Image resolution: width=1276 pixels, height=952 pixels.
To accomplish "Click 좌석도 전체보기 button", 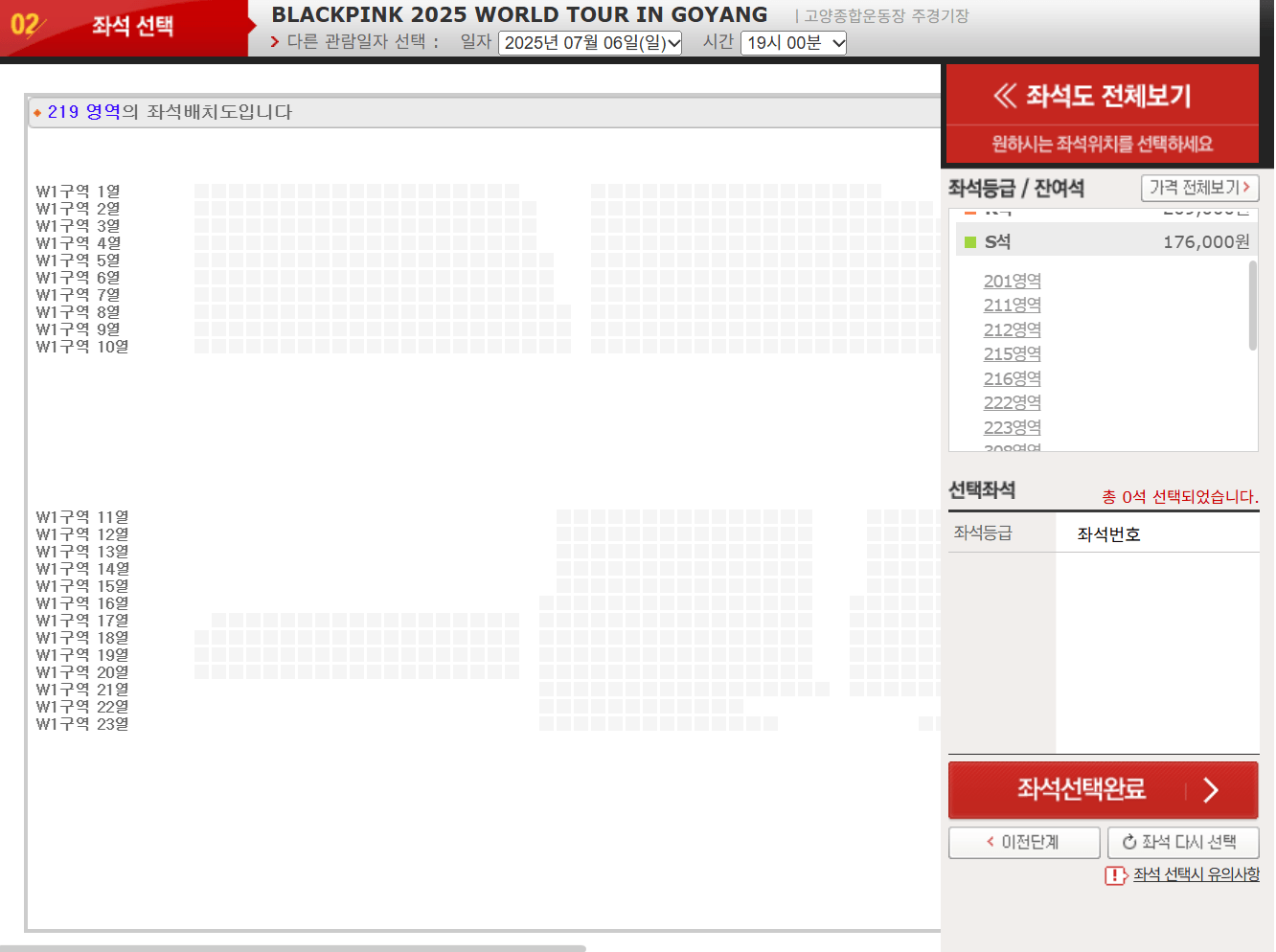I will 1102,95.
